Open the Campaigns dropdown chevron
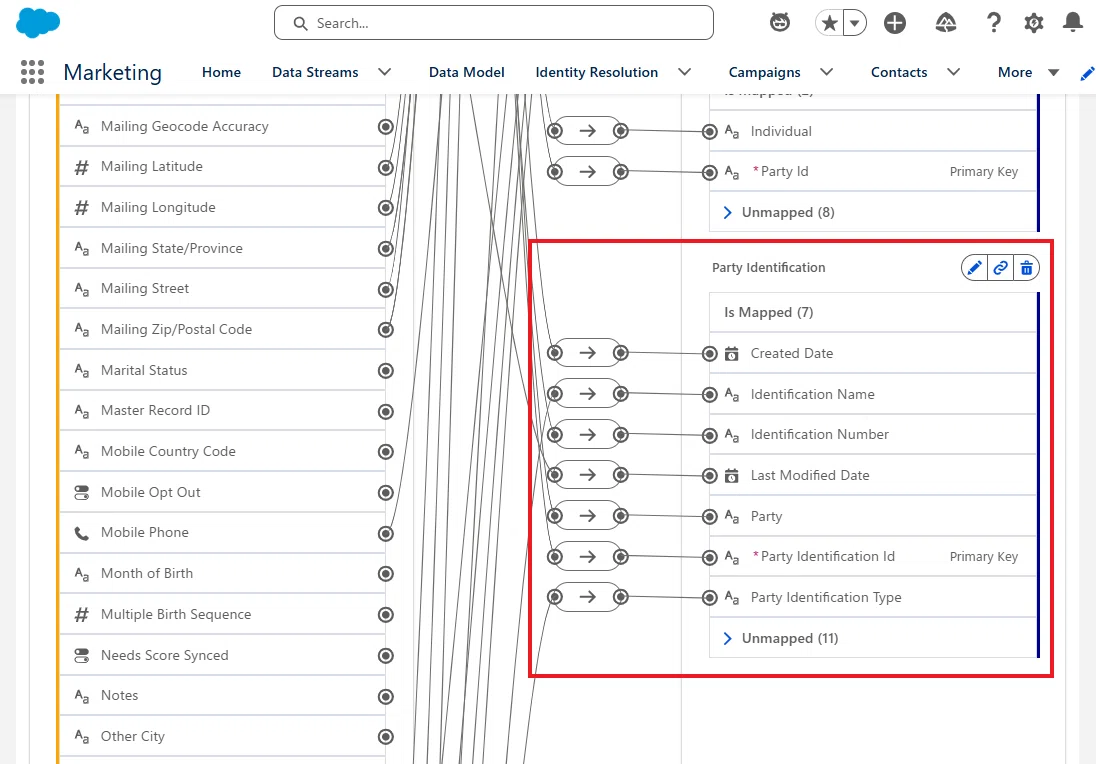The height and width of the screenshot is (764, 1096). point(827,72)
